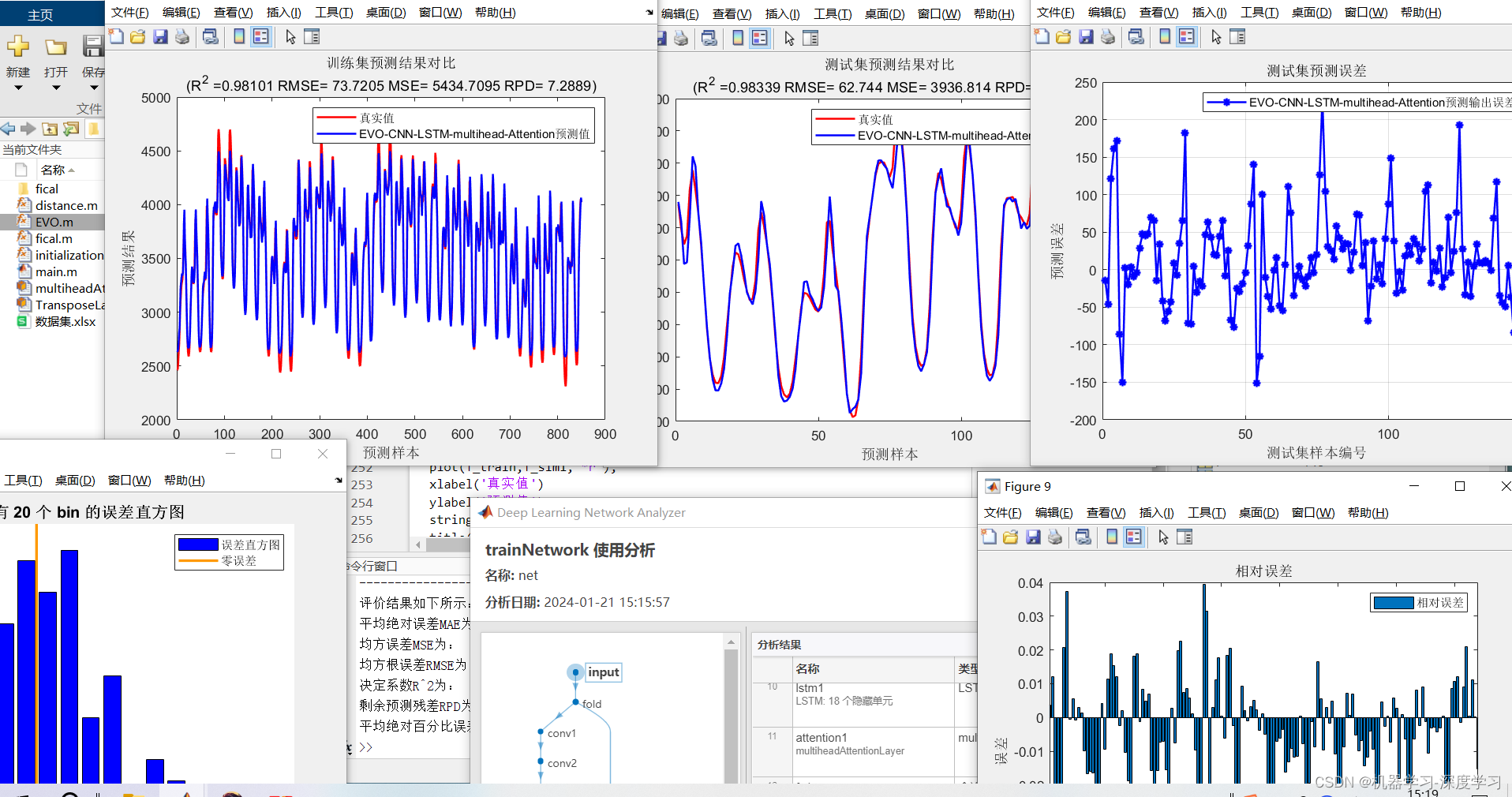
Task: Print the 训练集预测结果对比 figure with the printer icon
Action: pyautogui.click(x=182, y=36)
